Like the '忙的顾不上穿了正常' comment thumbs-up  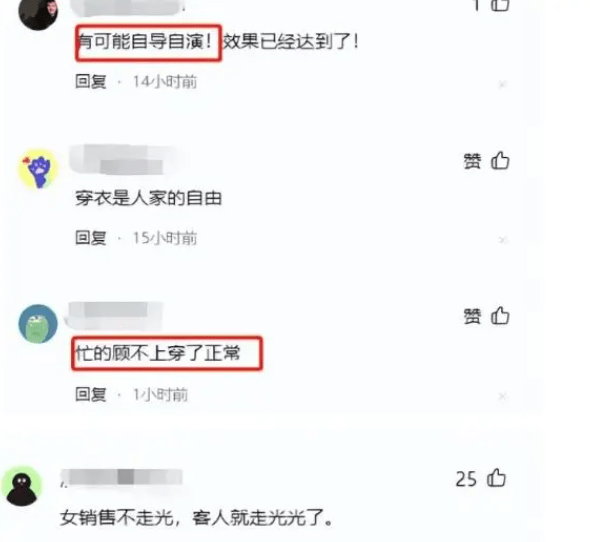tap(500, 315)
